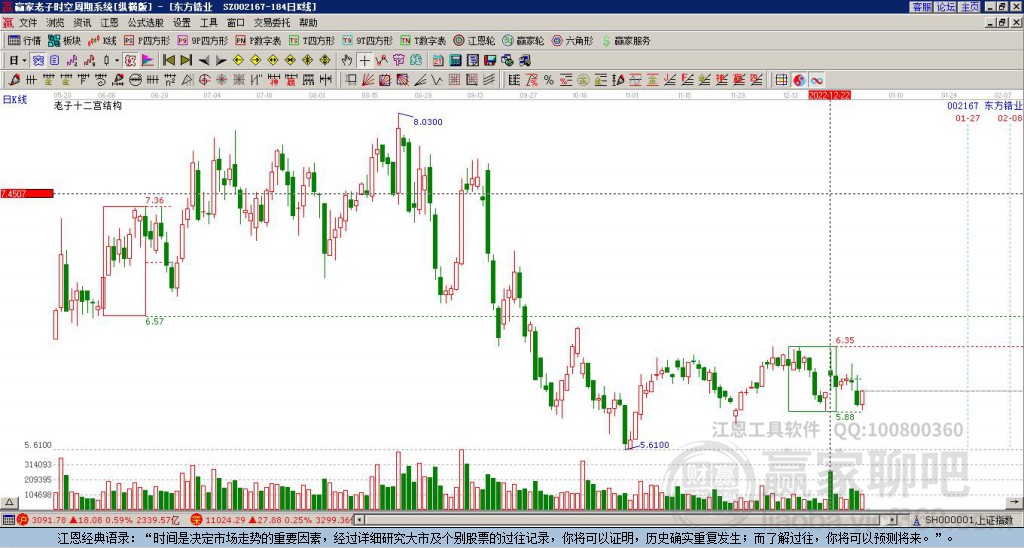
Task: Toggle the infinity loop icon button
Action: pos(816,80)
